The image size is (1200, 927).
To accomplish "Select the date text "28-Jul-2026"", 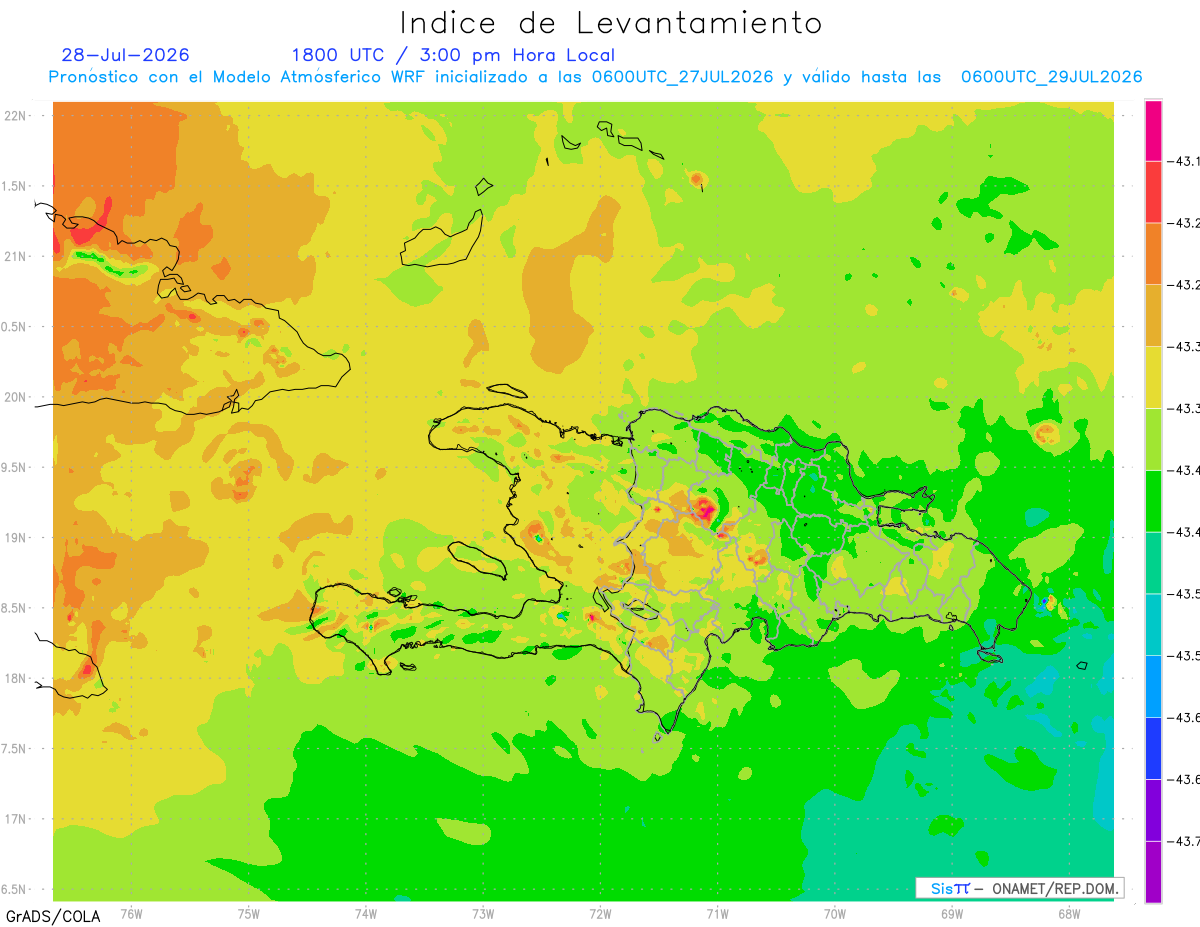I will coord(125,55).
